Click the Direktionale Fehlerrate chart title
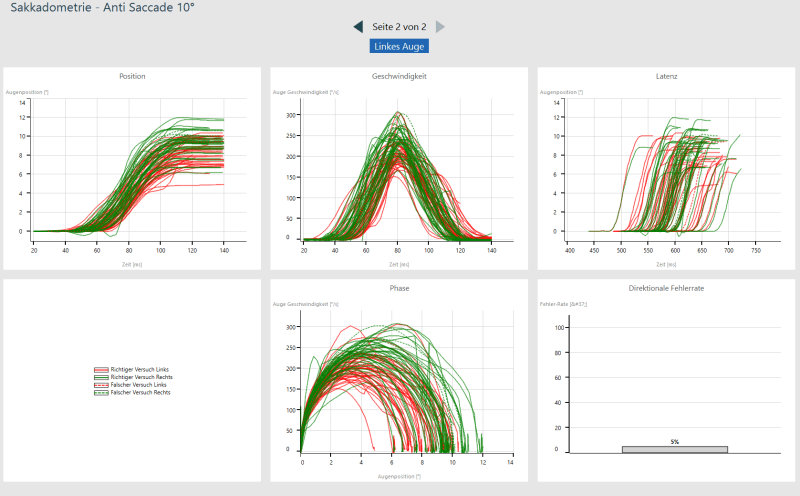 point(666,288)
